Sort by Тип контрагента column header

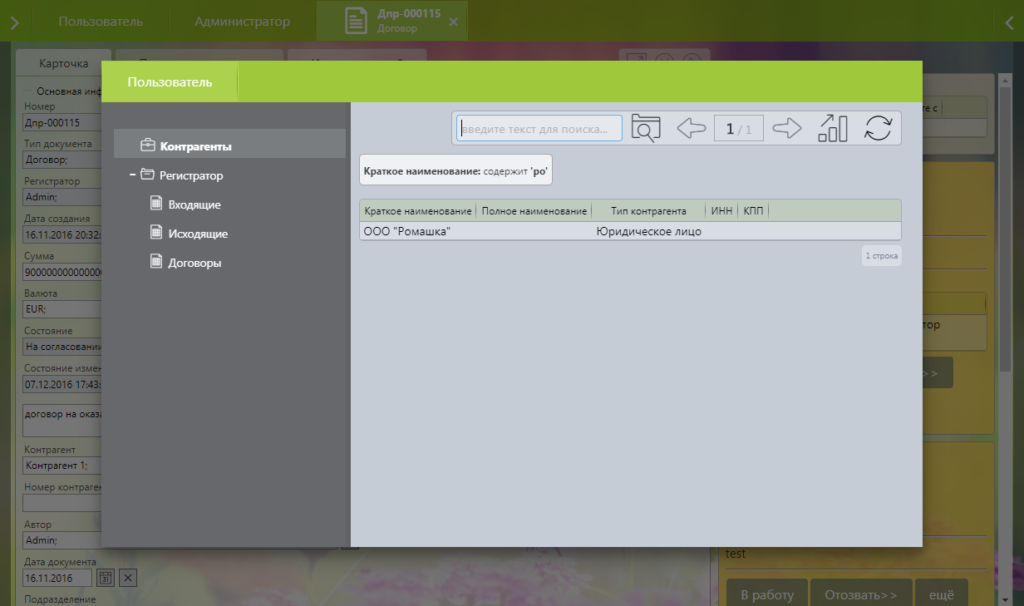pyautogui.click(x=648, y=211)
